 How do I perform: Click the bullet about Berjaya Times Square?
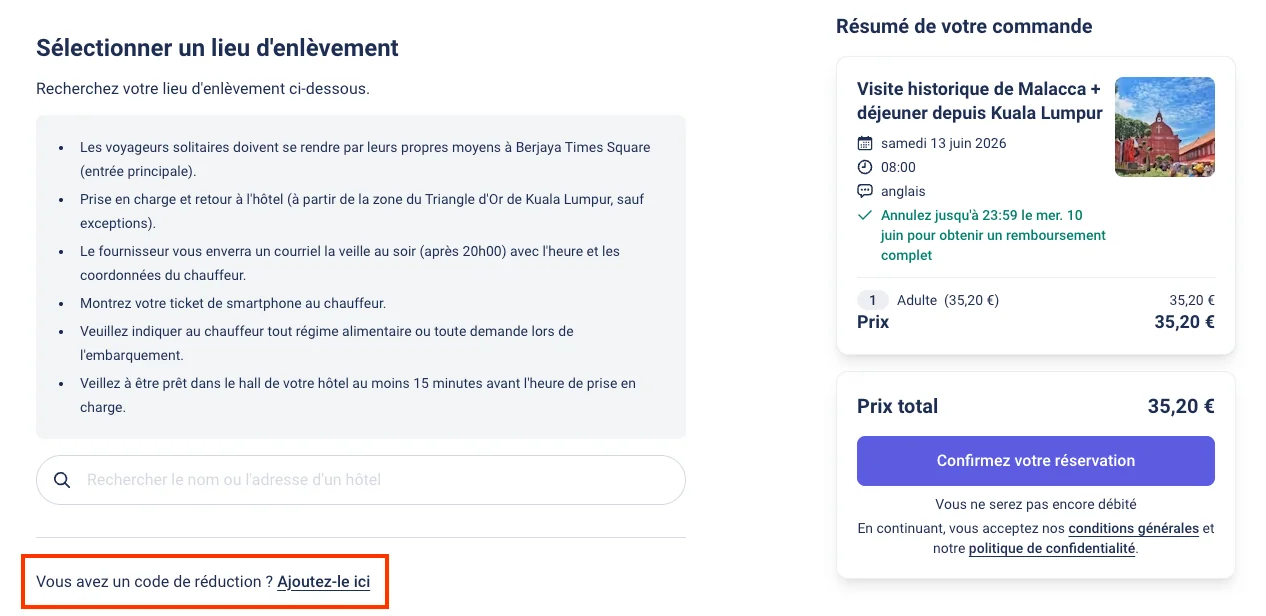(x=365, y=159)
